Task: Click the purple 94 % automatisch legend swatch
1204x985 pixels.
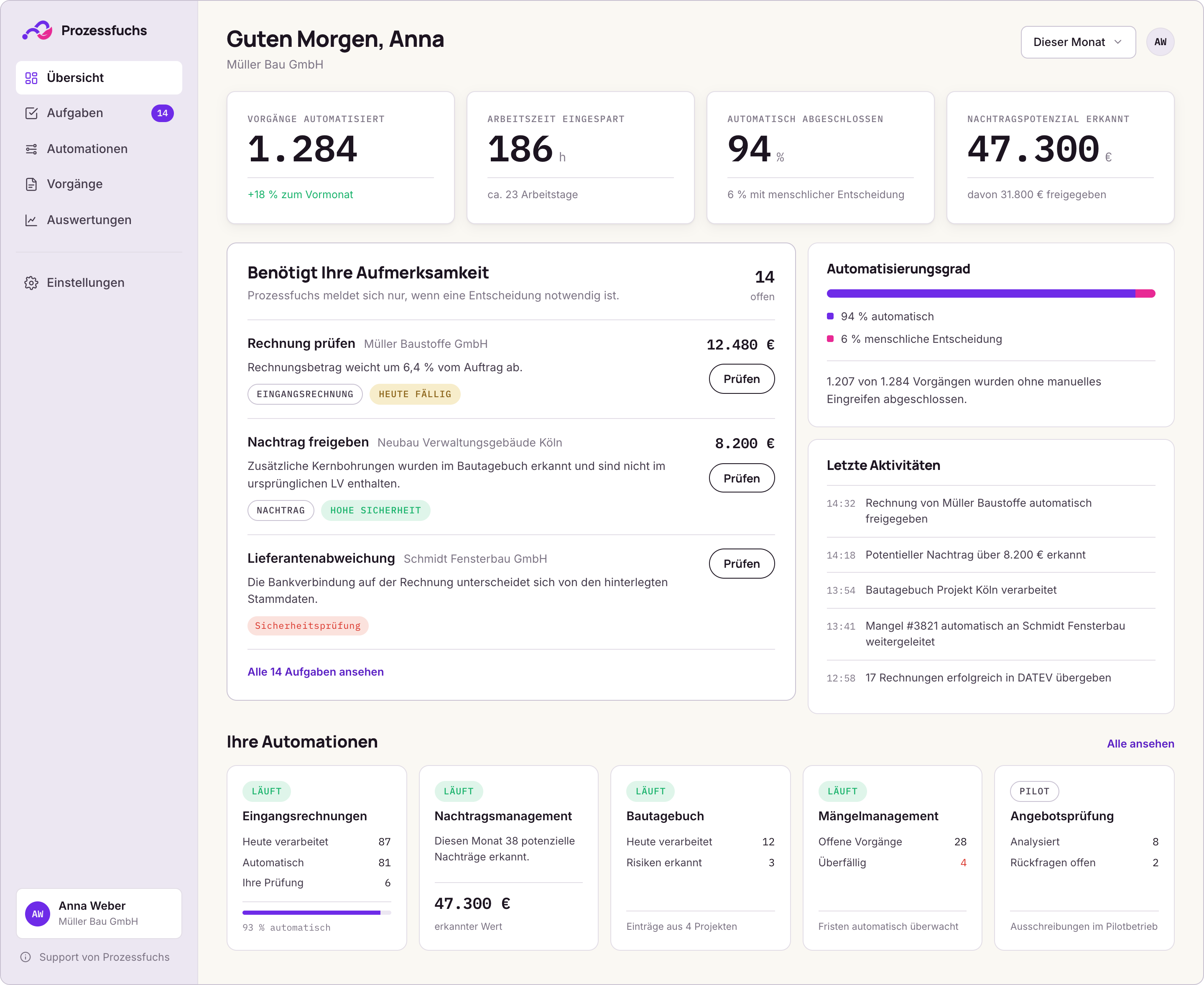Action: 830,316
